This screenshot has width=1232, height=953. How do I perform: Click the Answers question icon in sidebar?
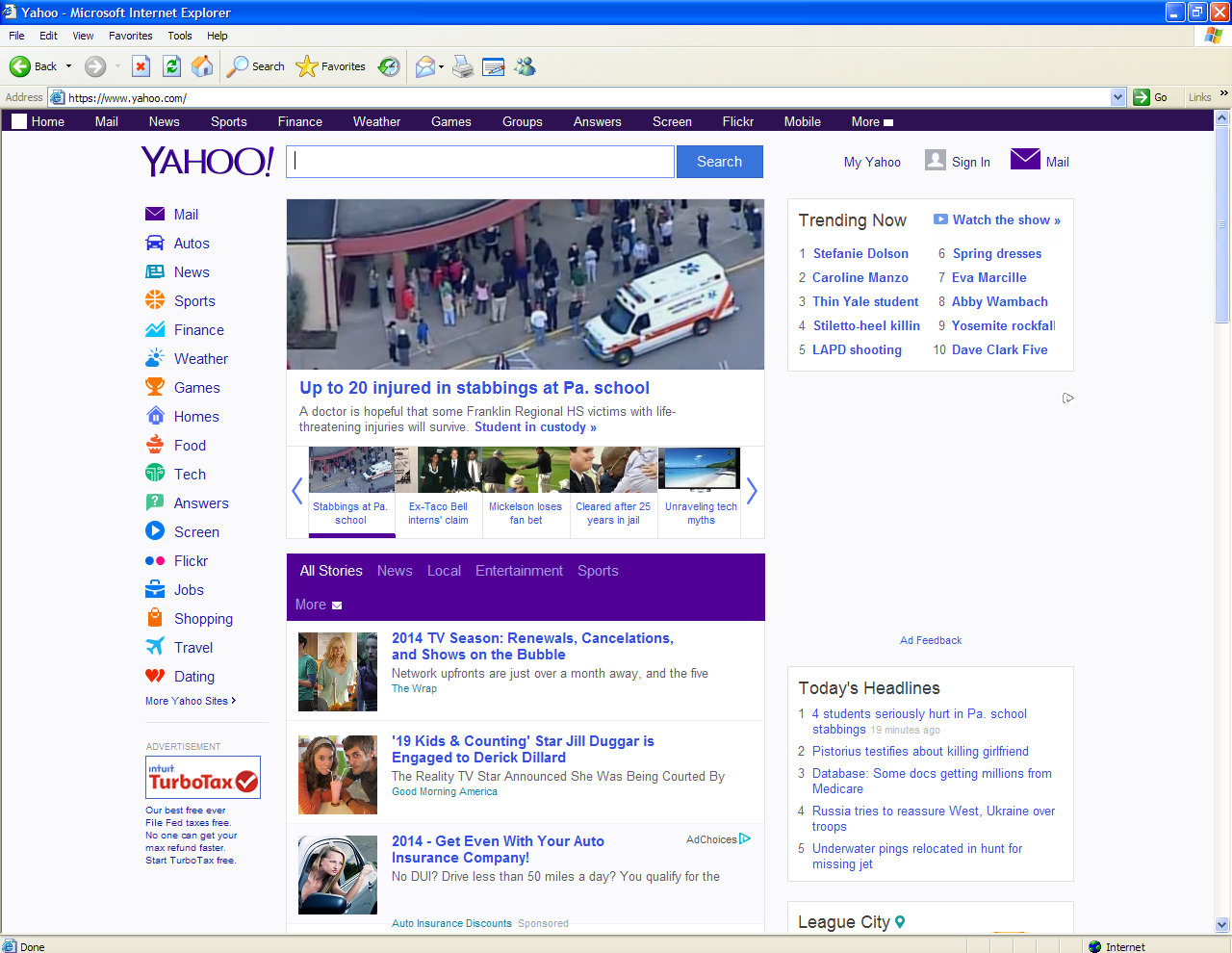[x=155, y=502]
